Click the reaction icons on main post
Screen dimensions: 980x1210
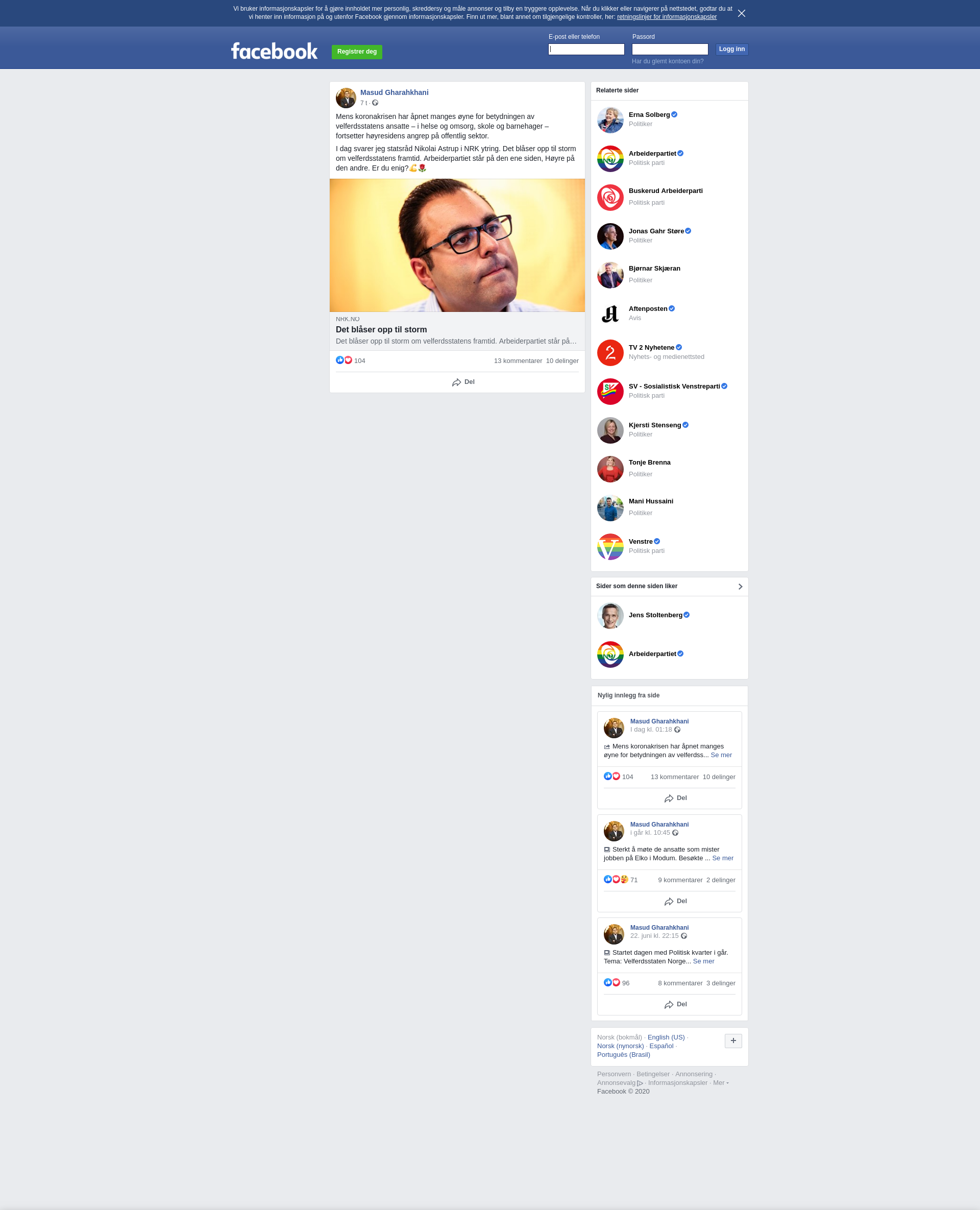(x=344, y=360)
